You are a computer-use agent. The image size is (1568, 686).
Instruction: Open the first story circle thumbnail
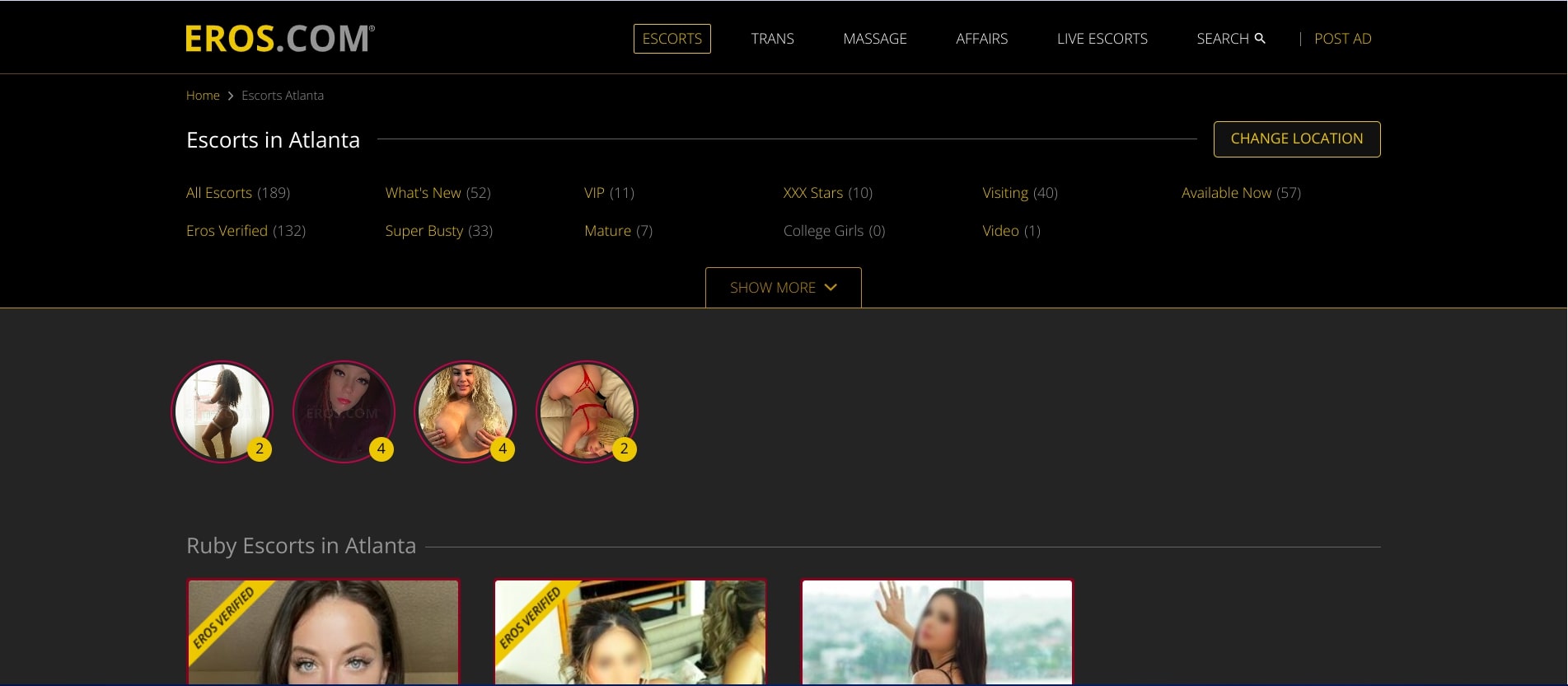(222, 411)
